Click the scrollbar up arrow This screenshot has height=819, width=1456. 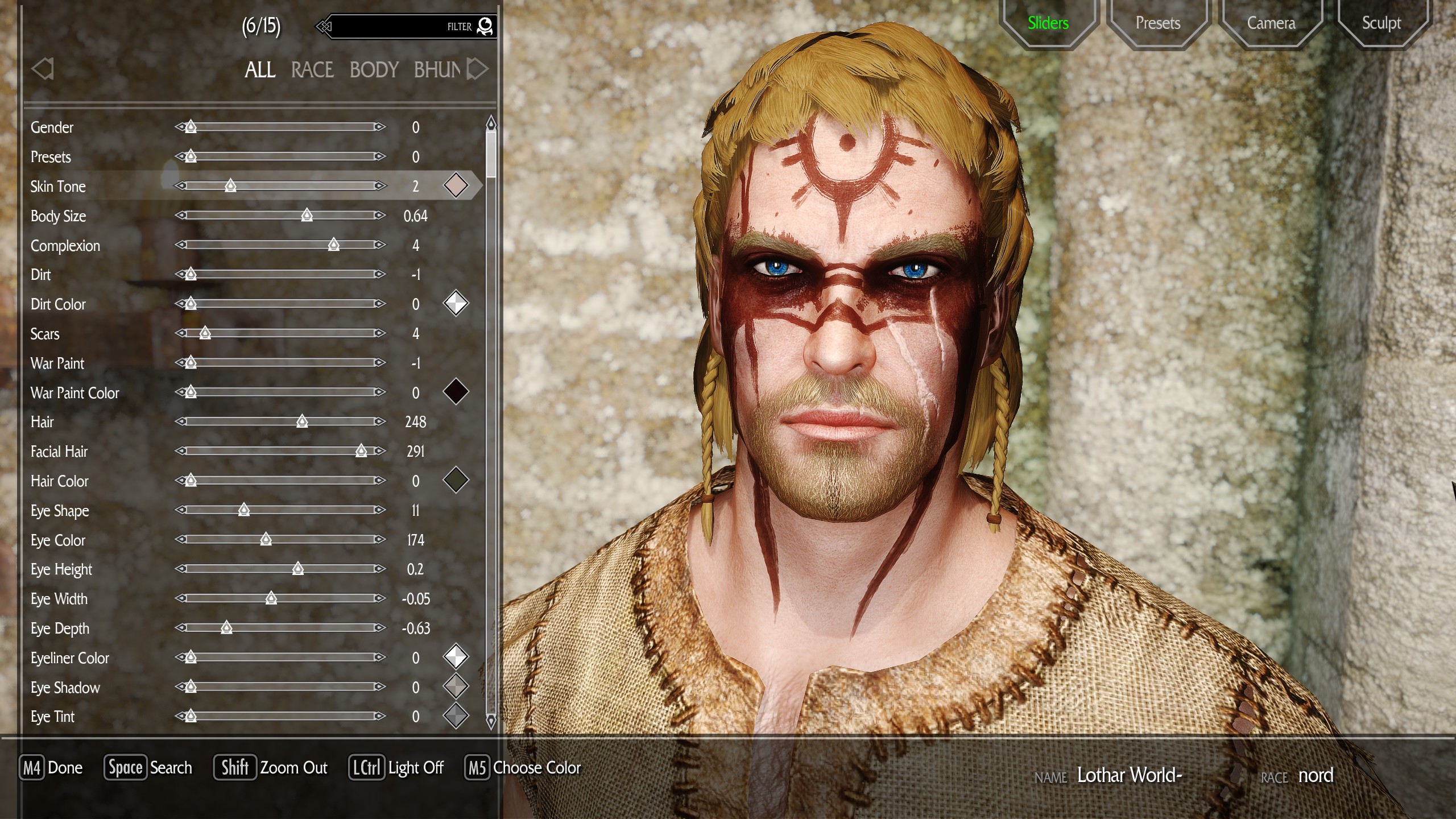pos(491,122)
